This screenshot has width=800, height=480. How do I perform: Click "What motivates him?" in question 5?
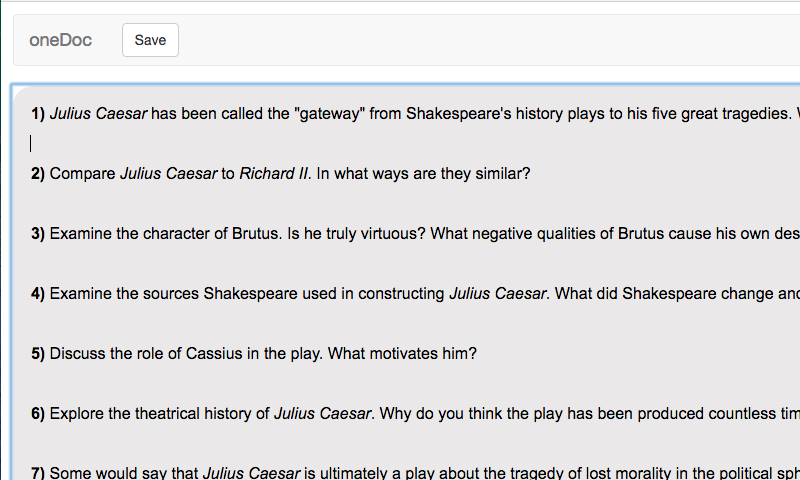[x=402, y=354]
